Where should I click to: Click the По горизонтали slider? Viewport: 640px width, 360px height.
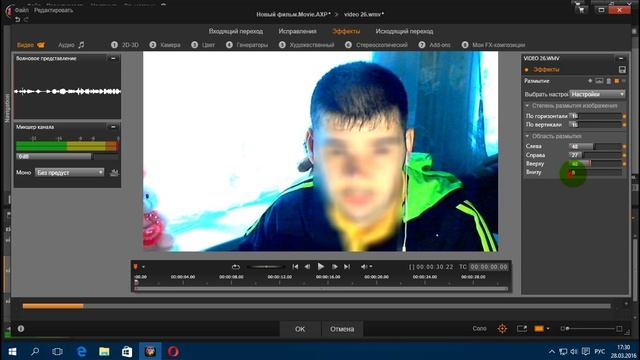click(595, 116)
